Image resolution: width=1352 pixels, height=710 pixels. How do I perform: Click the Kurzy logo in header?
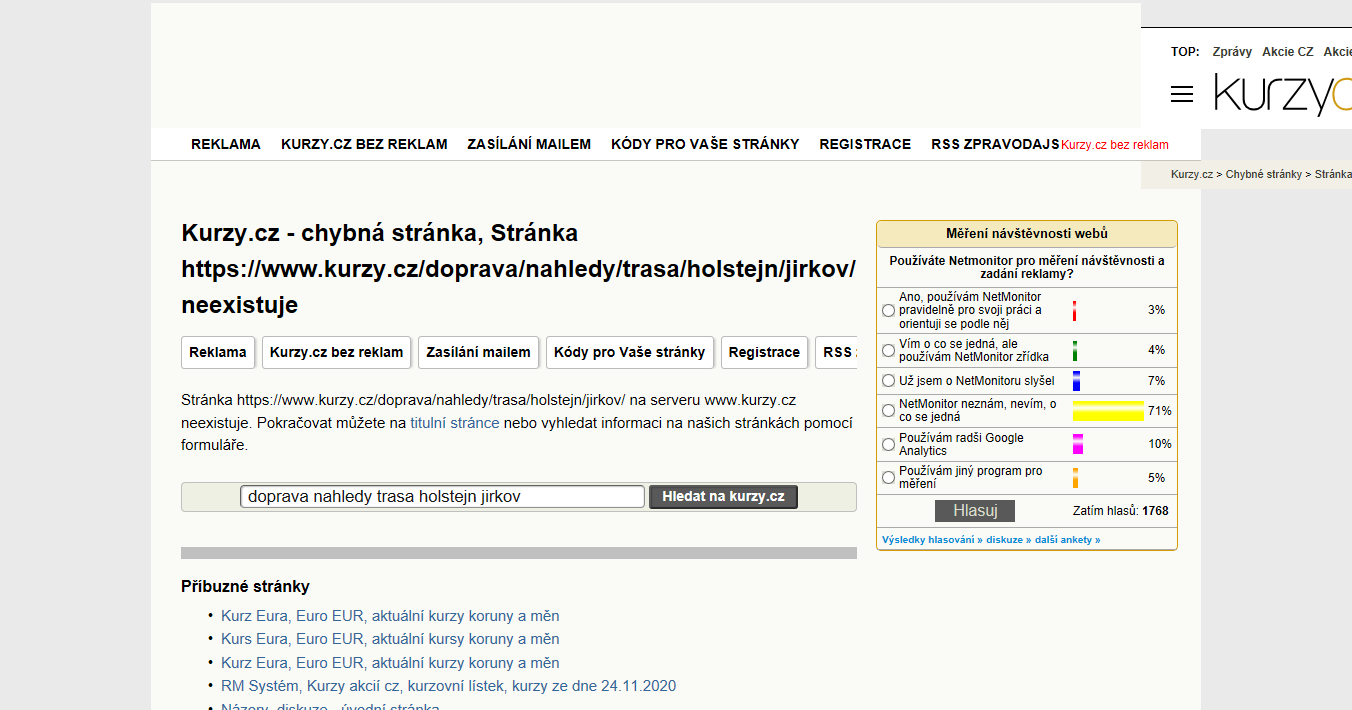click(x=1283, y=94)
